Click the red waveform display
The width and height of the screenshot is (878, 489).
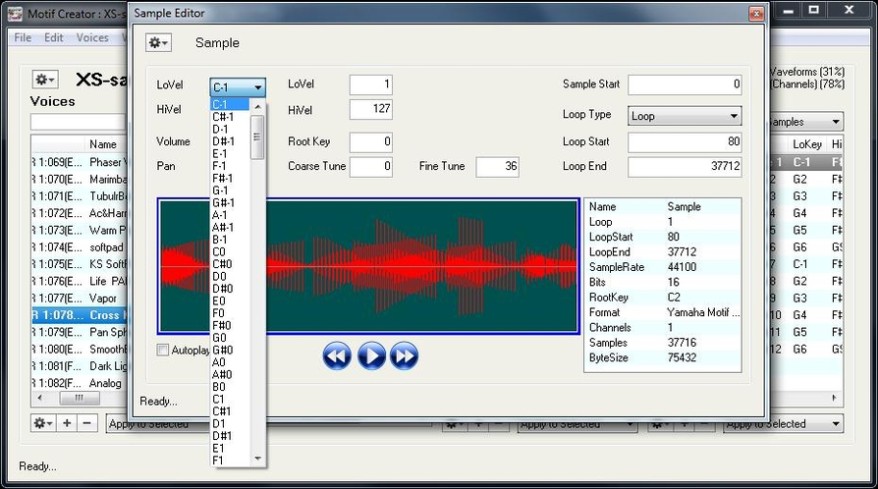click(x=368, y=266)
